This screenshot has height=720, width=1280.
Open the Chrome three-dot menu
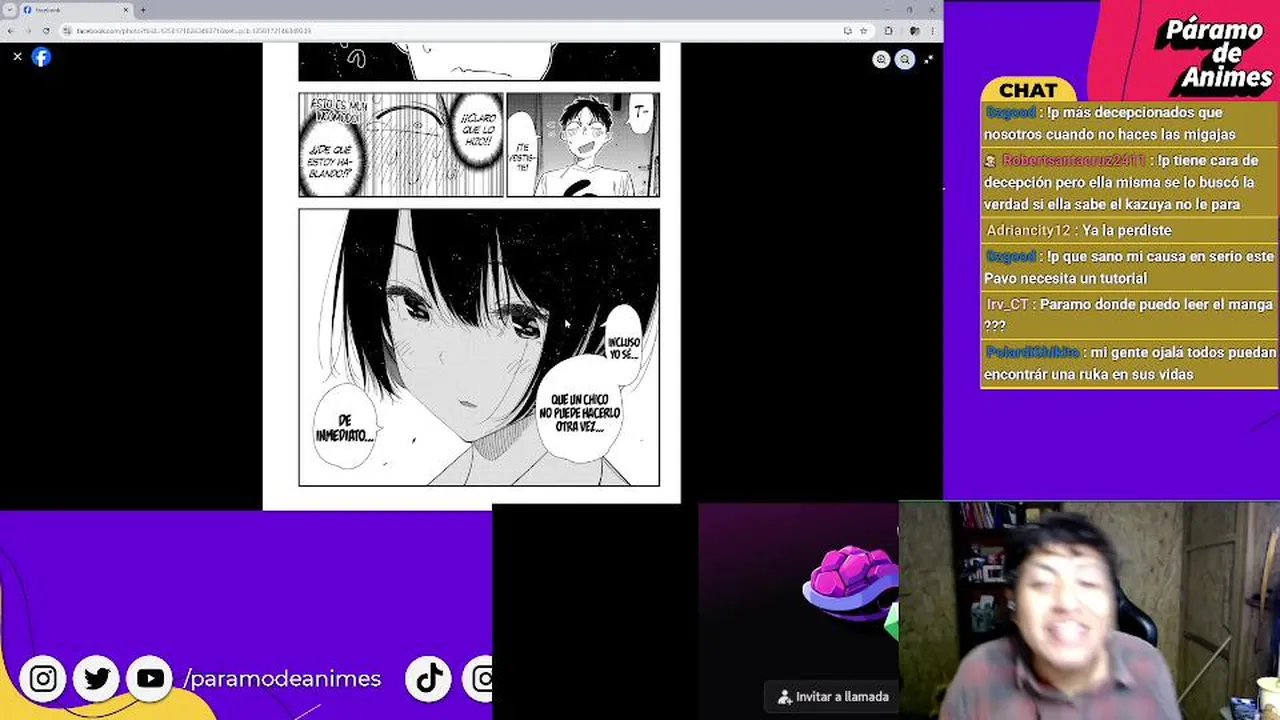pos(931,31)
